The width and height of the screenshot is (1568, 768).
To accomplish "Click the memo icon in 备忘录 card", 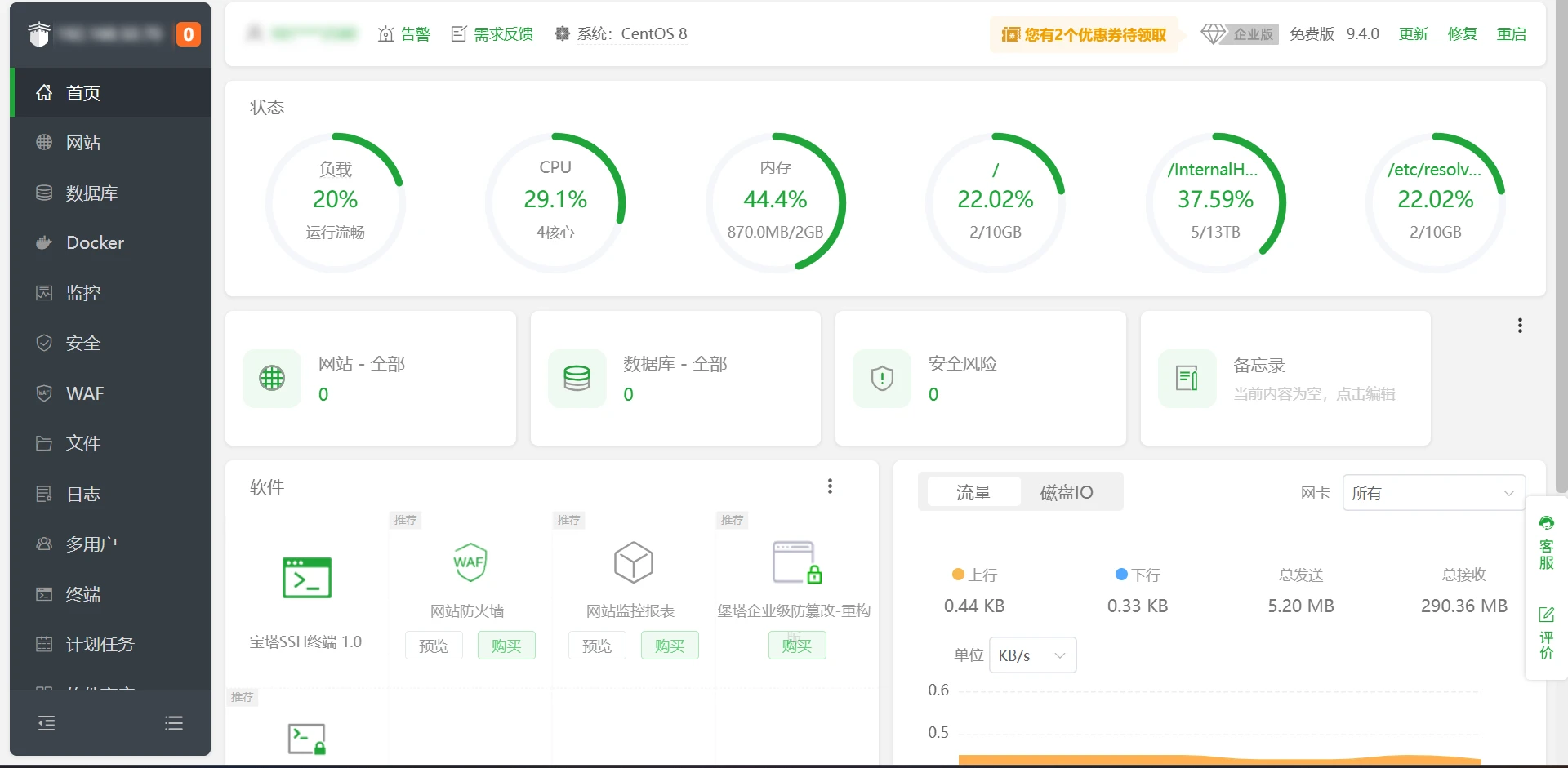I will click(1187, 378).
